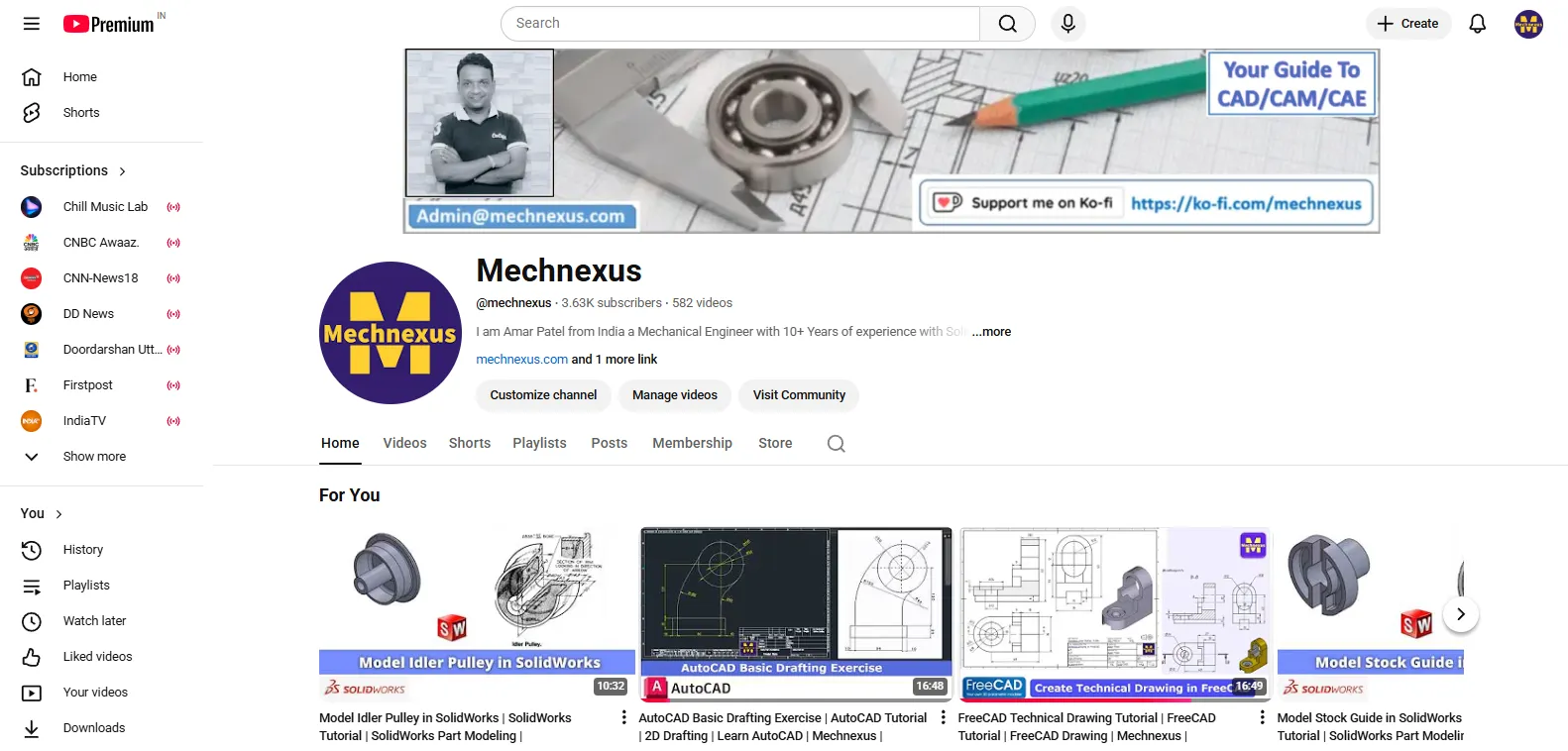Open options menu for Idler Pulley video
Screen dimensions: 1568x751
[x=623, y=717]
